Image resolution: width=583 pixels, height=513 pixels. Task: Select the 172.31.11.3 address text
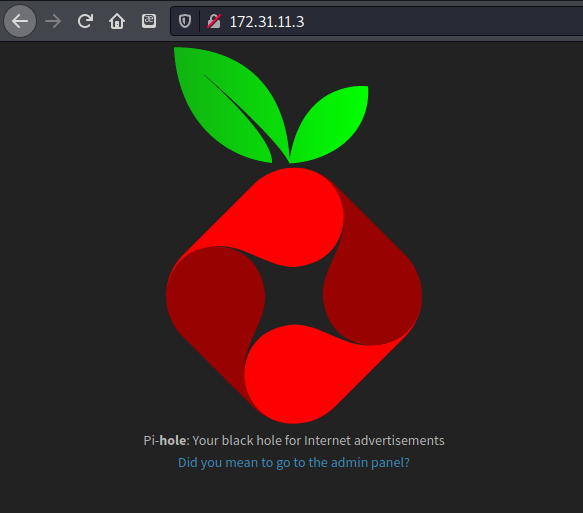pyautogui.click(x=267, y=22)
